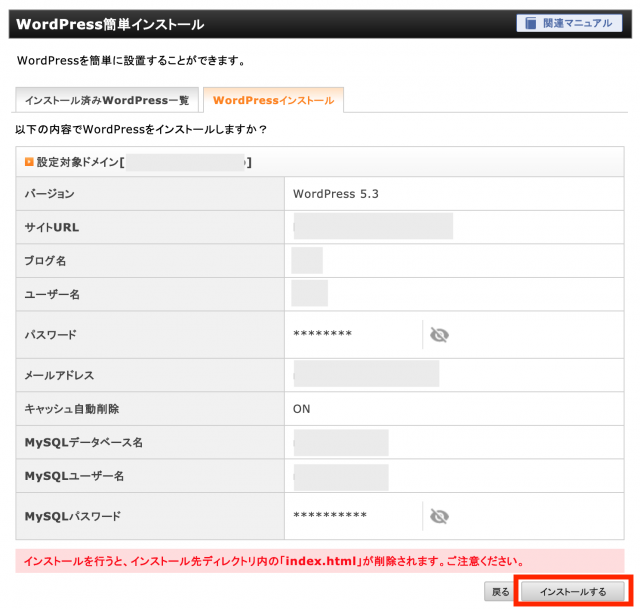Open the 関連マニュアル link

point(569,23)
